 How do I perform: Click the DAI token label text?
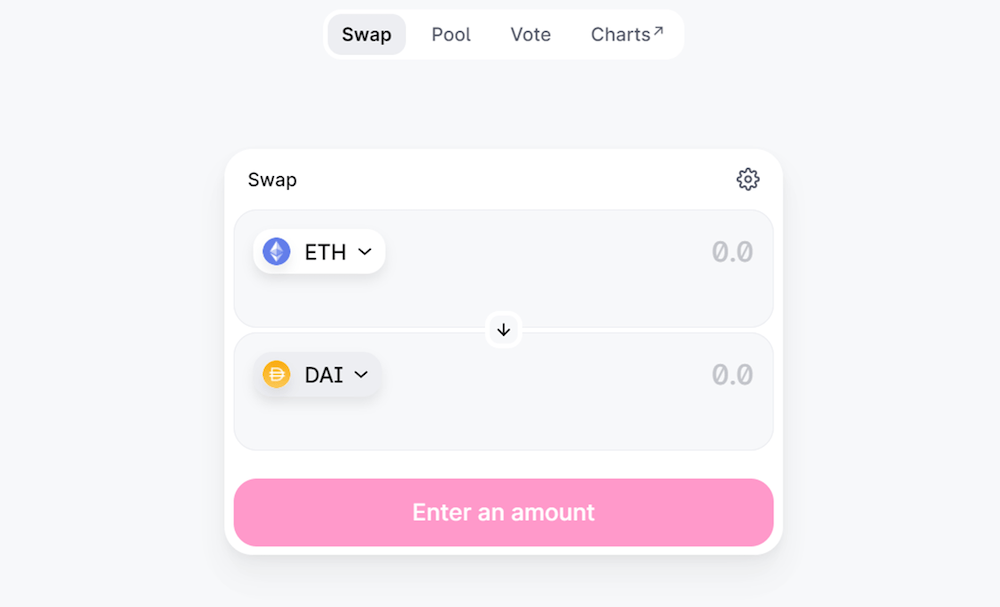[324, 375]
